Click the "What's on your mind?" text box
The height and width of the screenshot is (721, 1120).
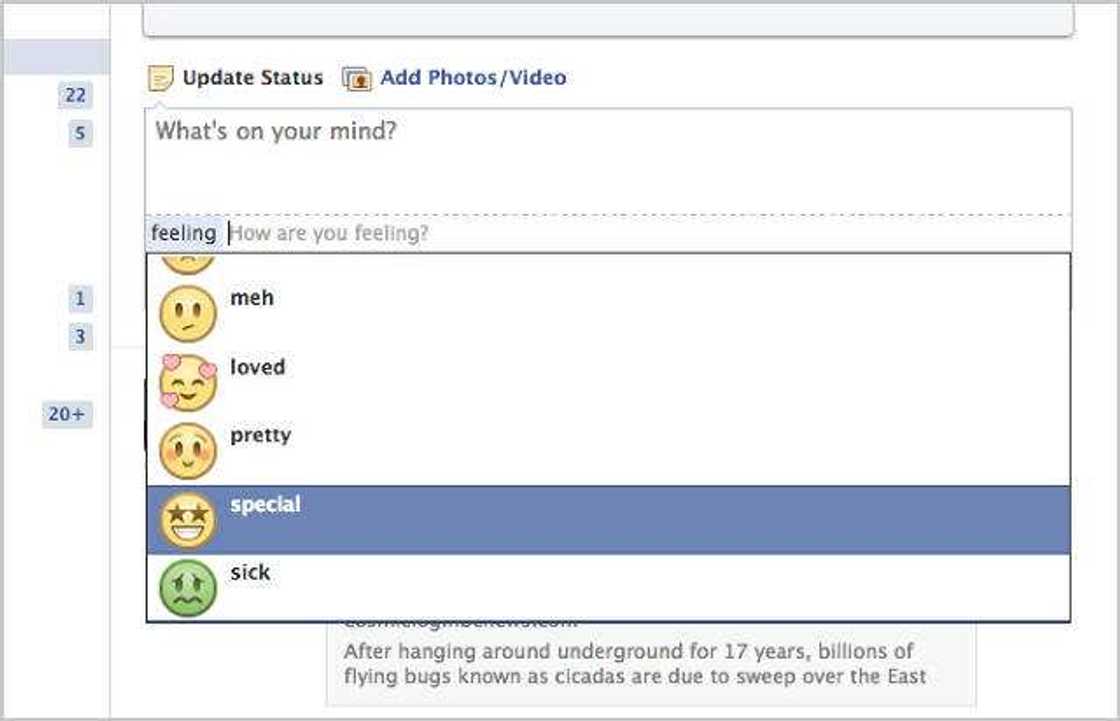click(x=608, y=160)
